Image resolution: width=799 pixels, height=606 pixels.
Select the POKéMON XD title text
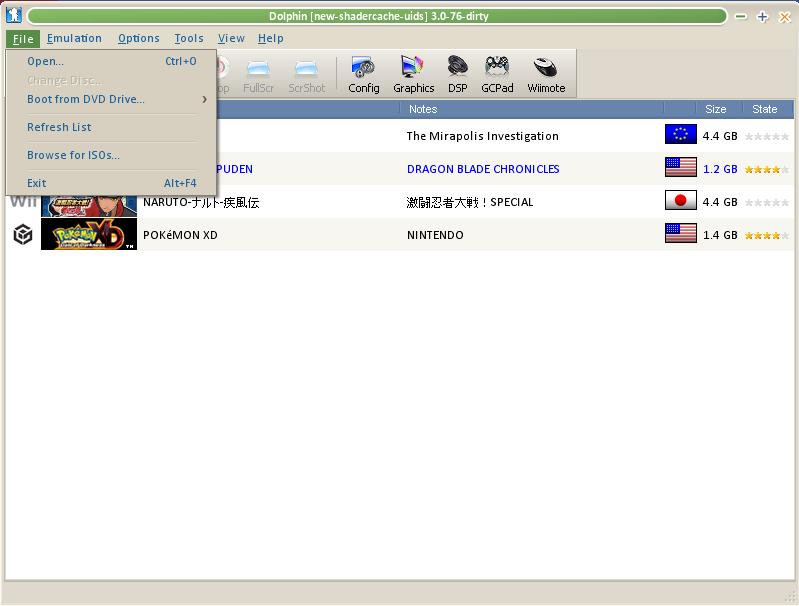pyautogui.click(x=180, y=235)
